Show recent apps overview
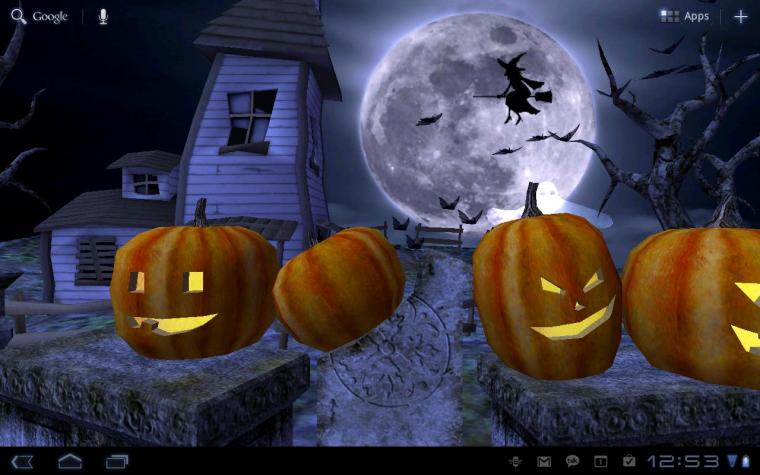 click(117, 461)
